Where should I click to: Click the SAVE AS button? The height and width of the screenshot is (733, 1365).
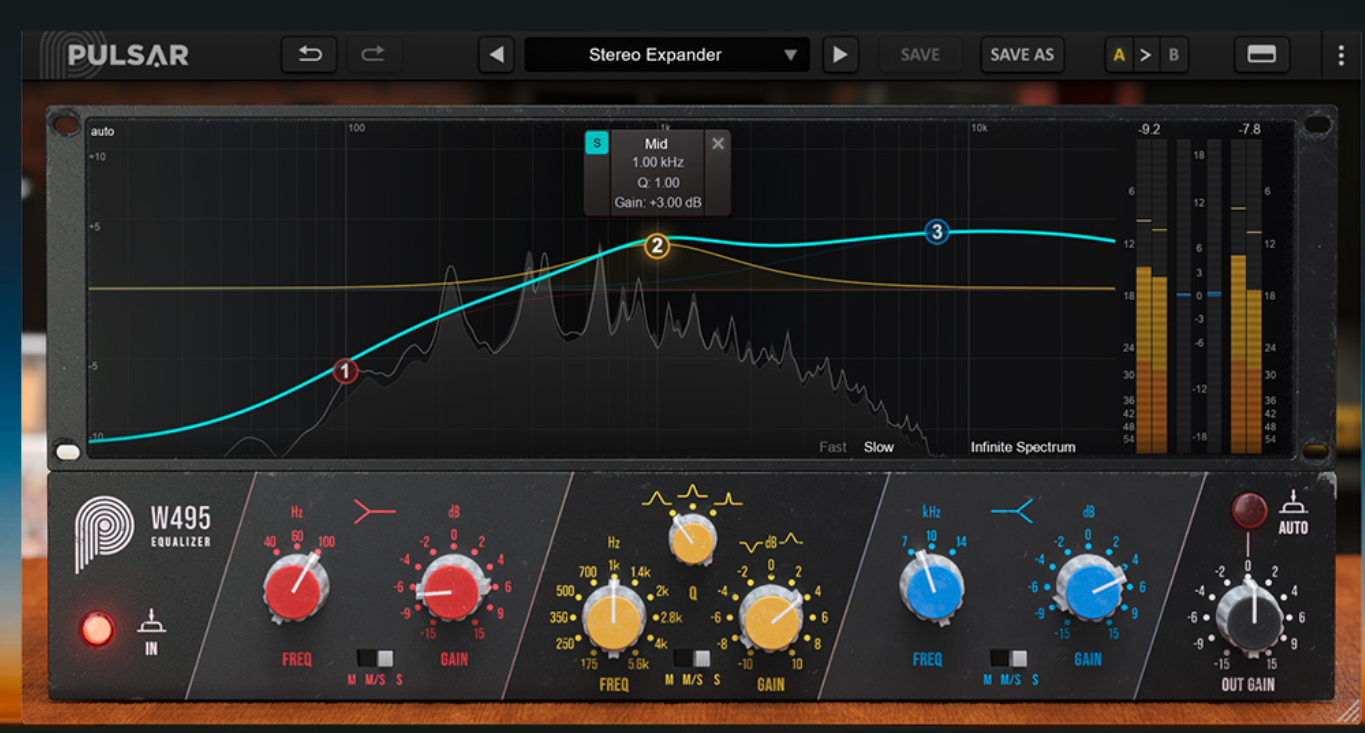[x=1022, y=55]
